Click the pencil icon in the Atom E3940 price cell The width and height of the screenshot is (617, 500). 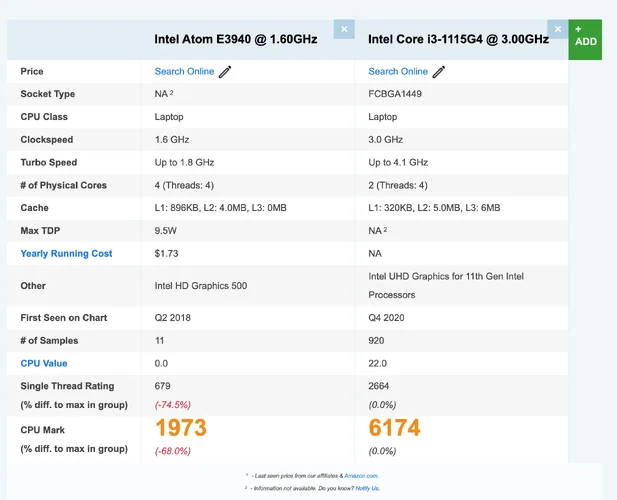click(225, 71)
